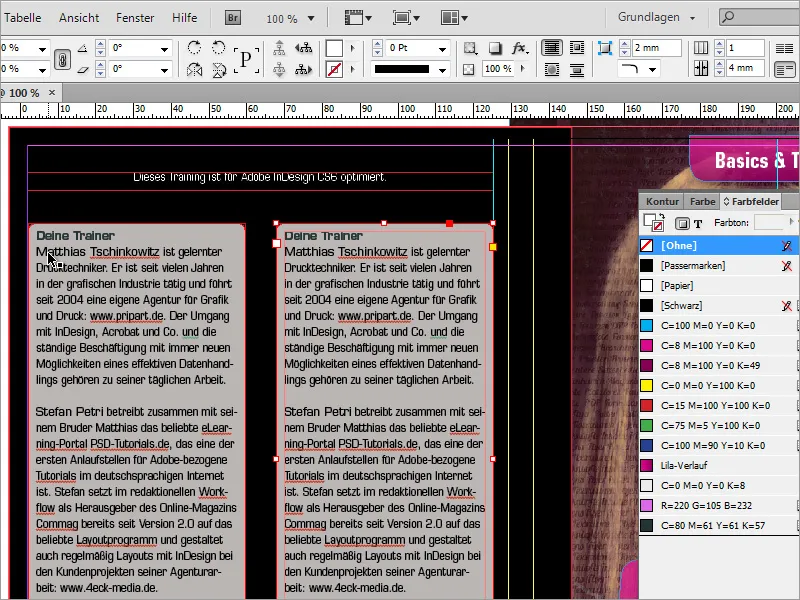Open the stroke style dropdown
Viewport: 800px width, 600px height.
click(442, 69)
